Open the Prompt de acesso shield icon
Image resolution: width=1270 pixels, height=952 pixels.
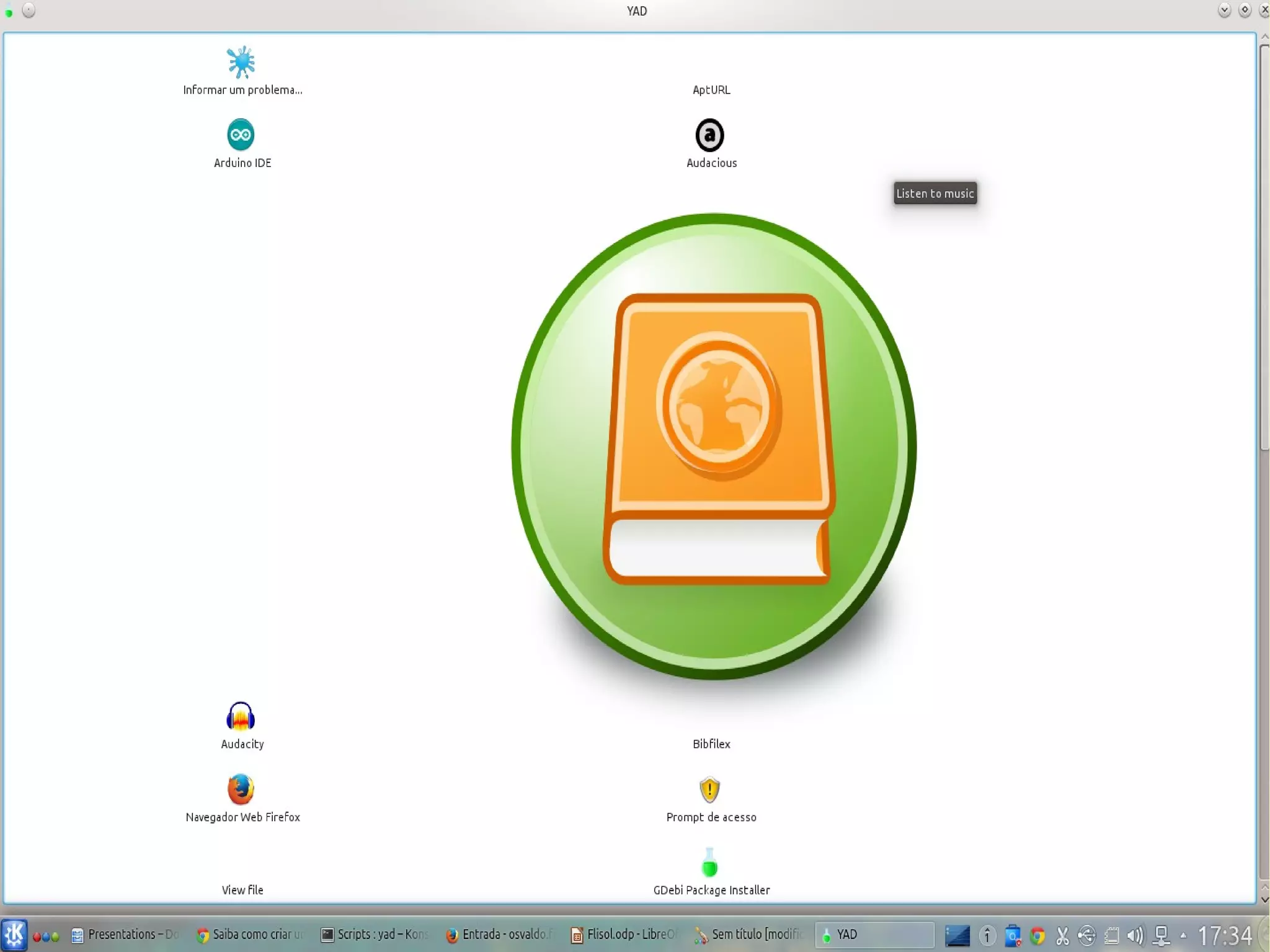[709, 790]
